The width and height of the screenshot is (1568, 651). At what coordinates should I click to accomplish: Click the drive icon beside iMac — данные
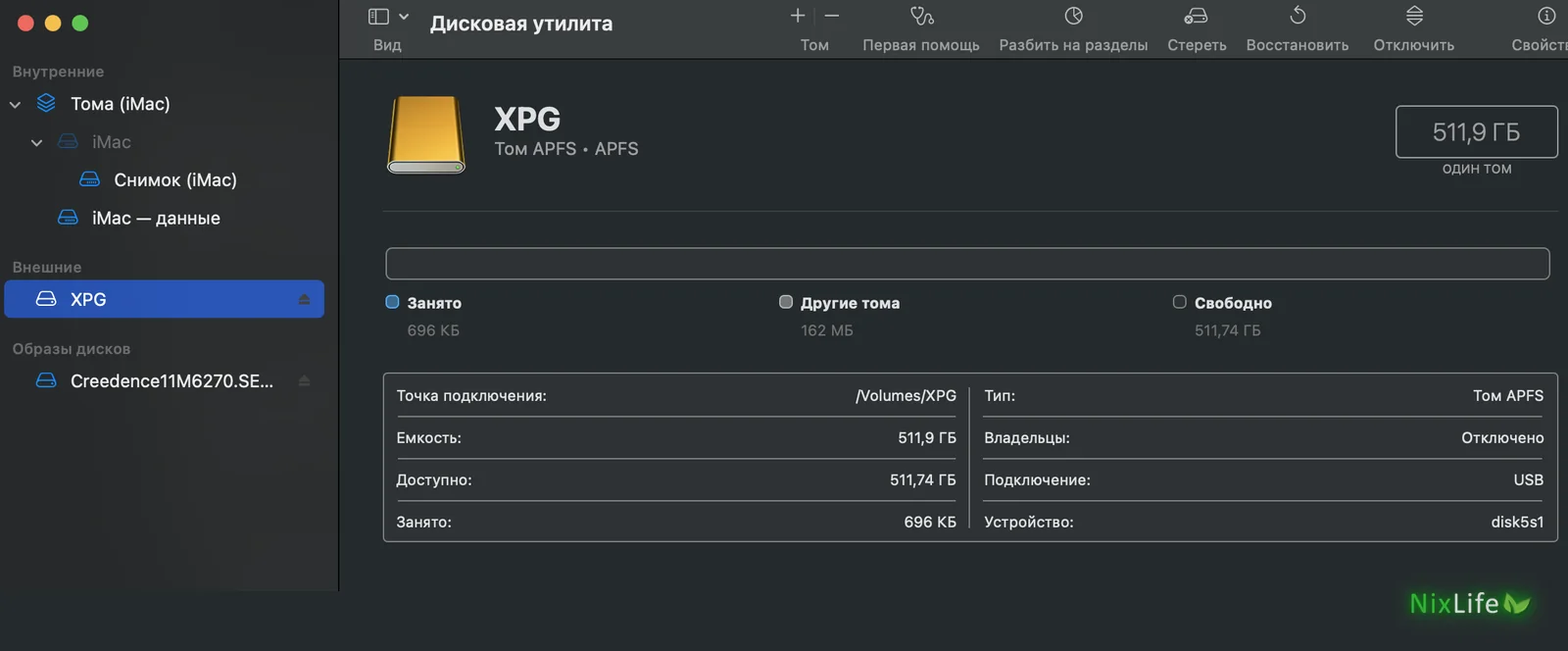68,218
